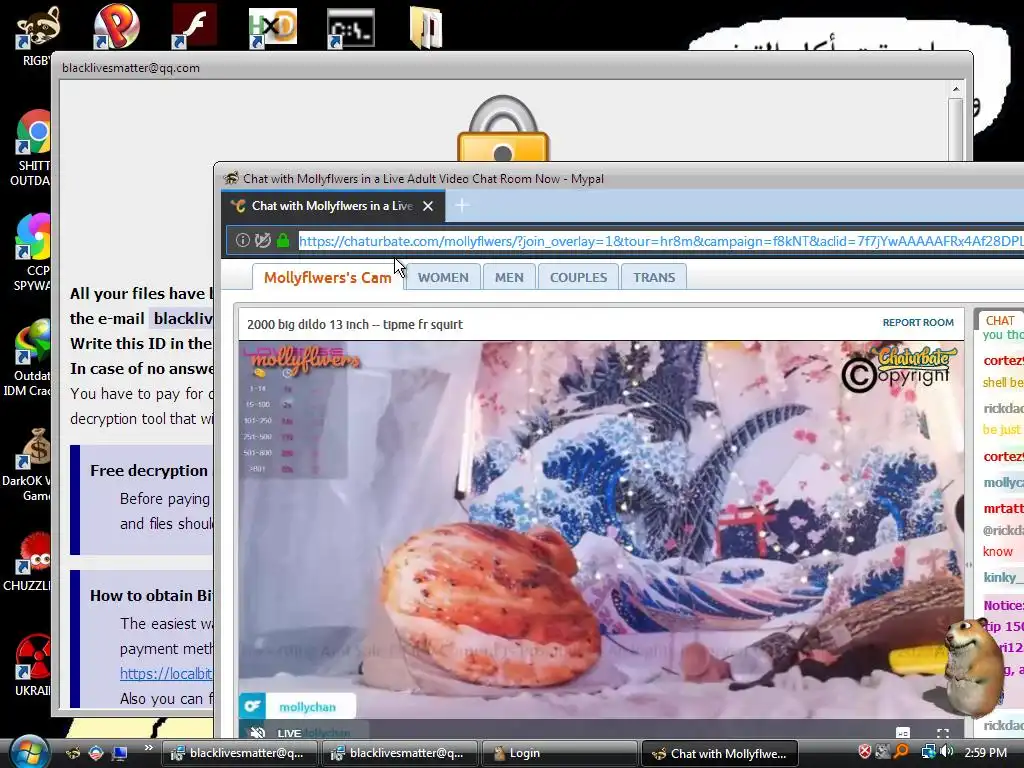Open a new tab with plus button
The width and height of the screenshot is (1024, 768).
point(462,206)
